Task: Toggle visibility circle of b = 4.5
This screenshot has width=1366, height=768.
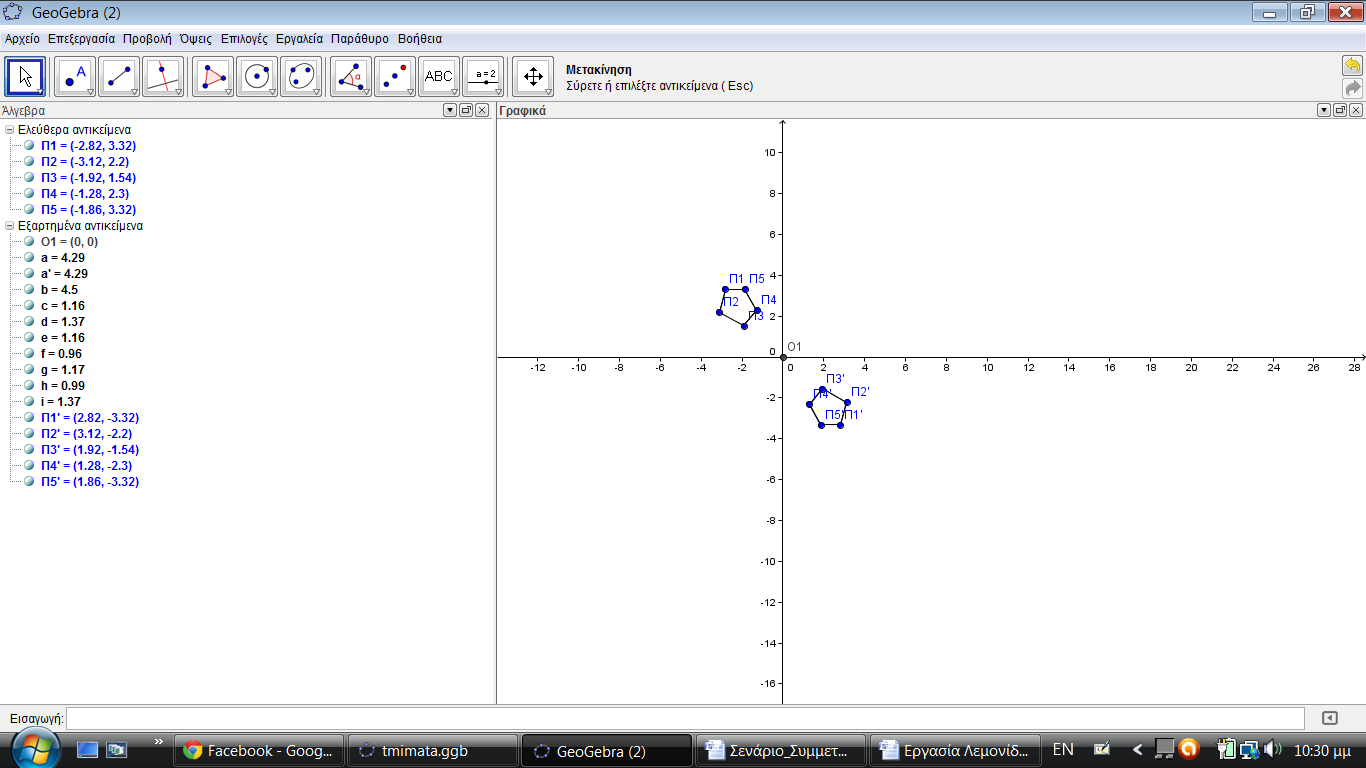Action: 29,289
